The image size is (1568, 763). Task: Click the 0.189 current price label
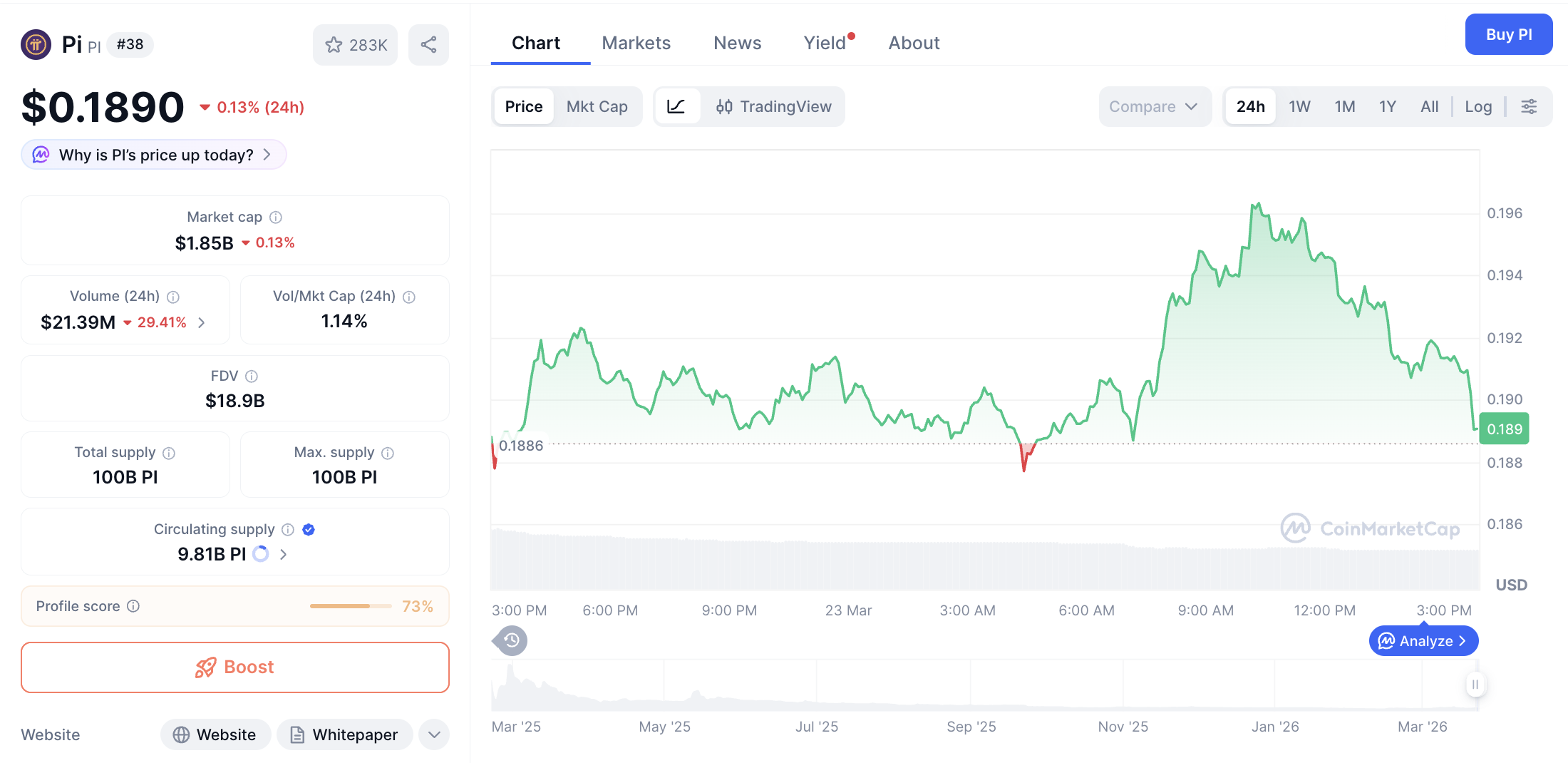click(1504, 429)
